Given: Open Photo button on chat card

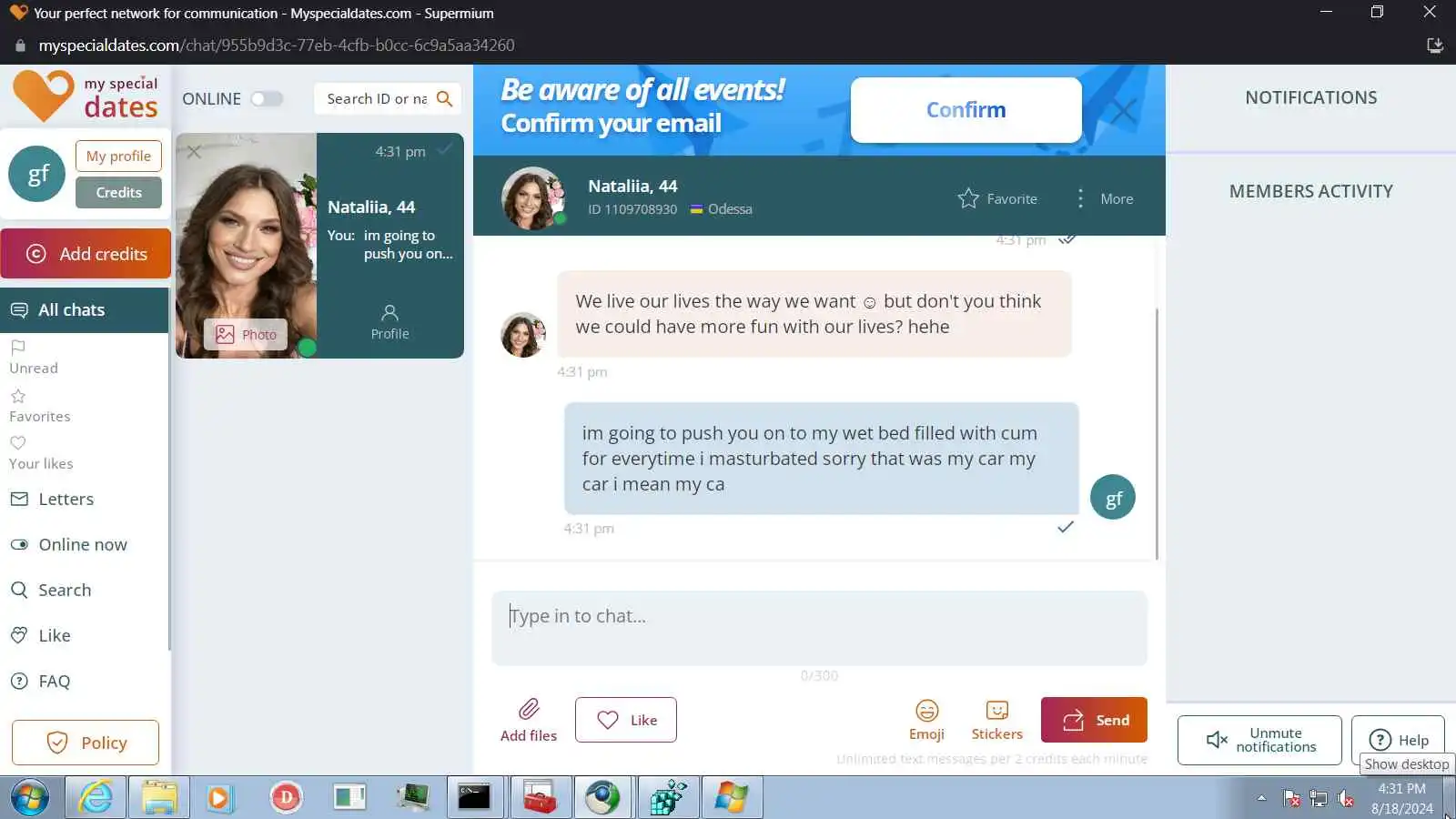Looking at the screenshot, I should 246,335.
